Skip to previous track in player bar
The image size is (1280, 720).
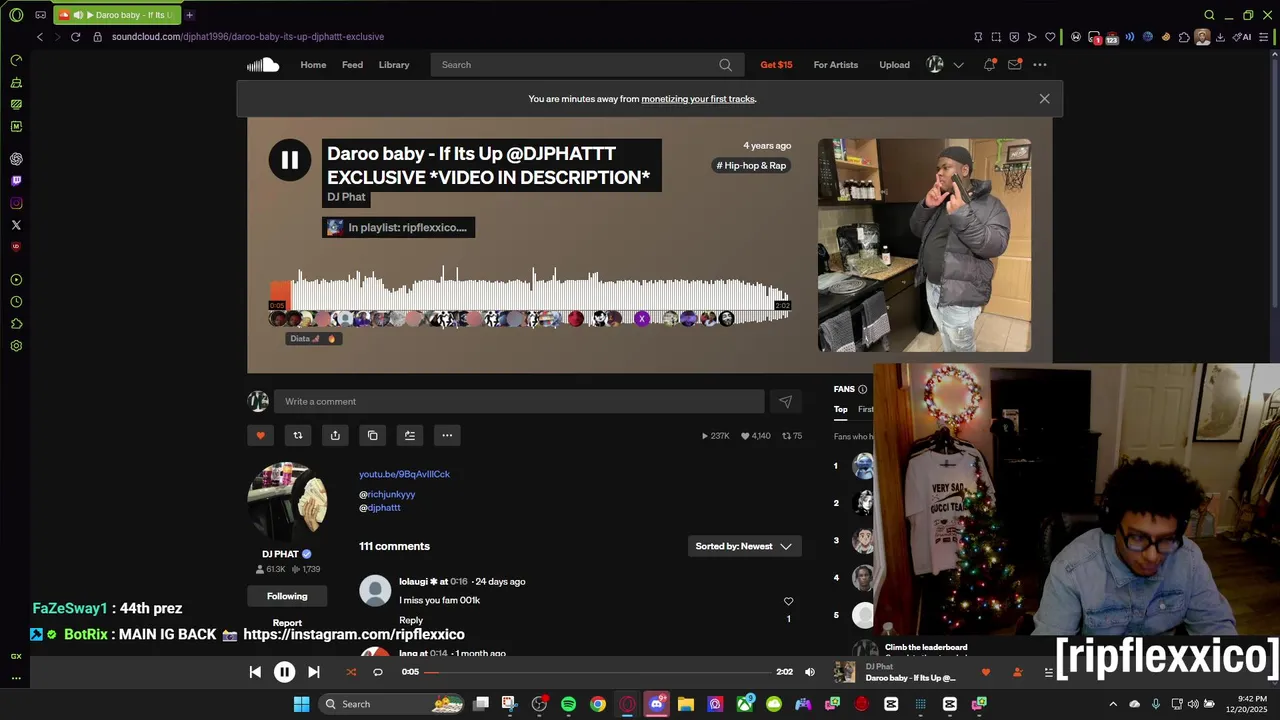click(255, 672)
